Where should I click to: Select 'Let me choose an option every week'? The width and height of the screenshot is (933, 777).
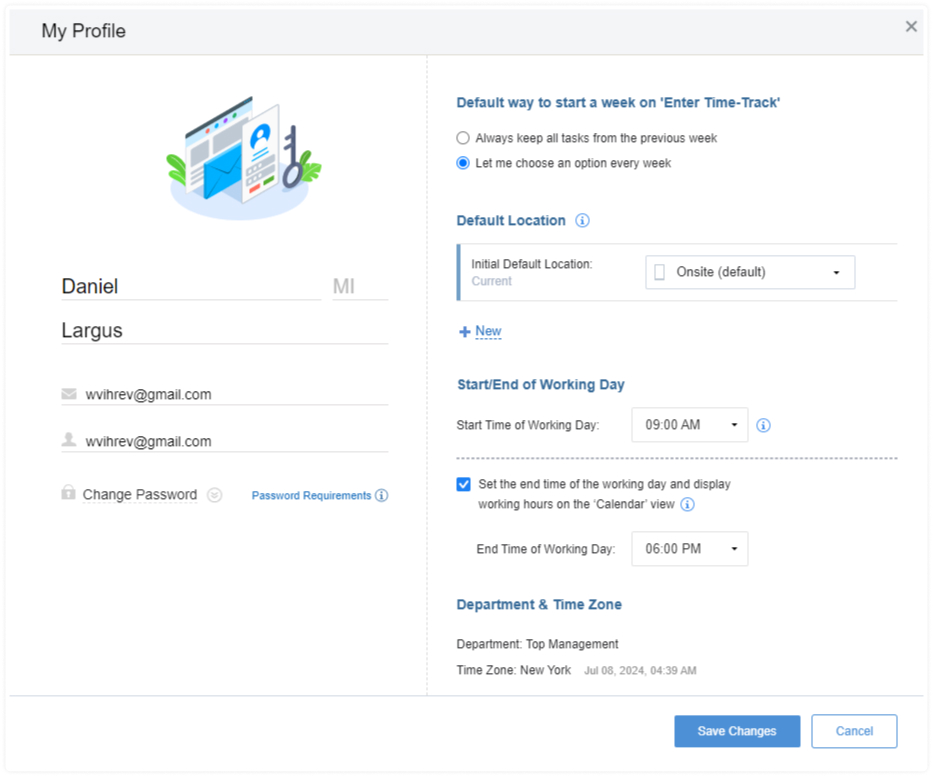coord(462,163)
